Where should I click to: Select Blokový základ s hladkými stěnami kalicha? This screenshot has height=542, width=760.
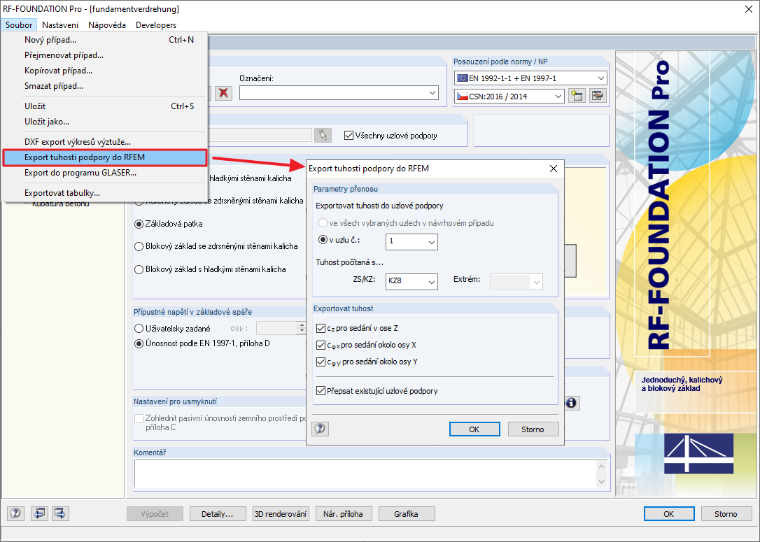click(139, 269)
